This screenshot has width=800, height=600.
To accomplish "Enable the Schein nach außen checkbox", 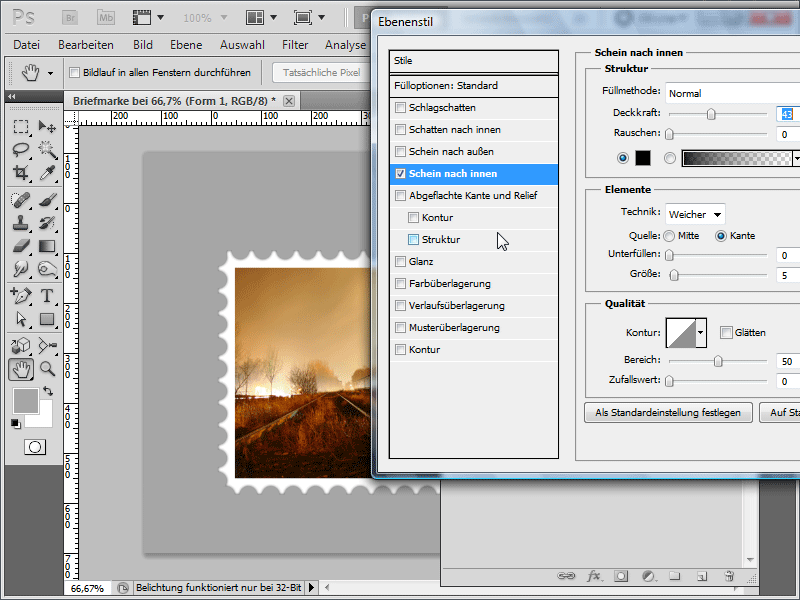I will pyautogui.click(x=401, y=152).
